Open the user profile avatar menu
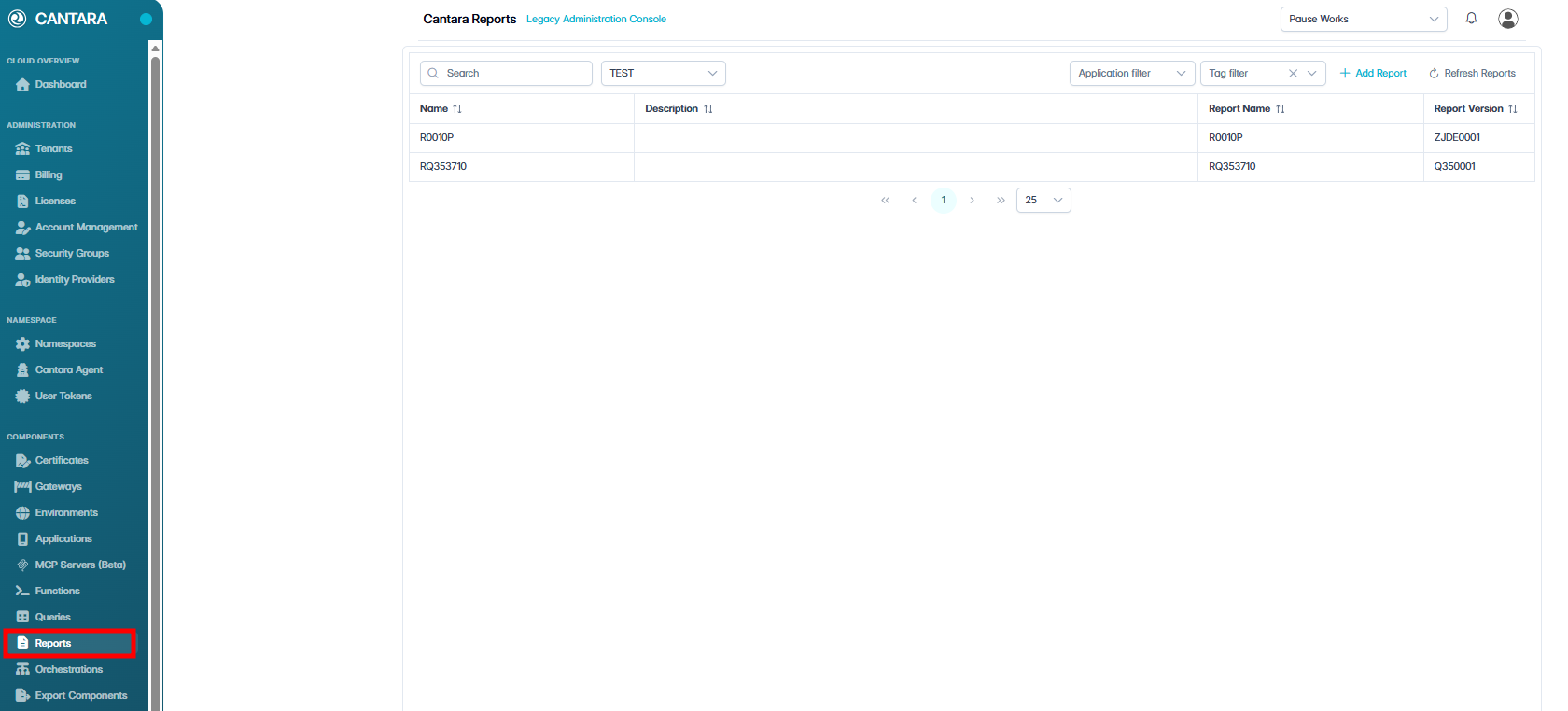This screenshot has height=711, width=1568. click(x=1508, y=19)
